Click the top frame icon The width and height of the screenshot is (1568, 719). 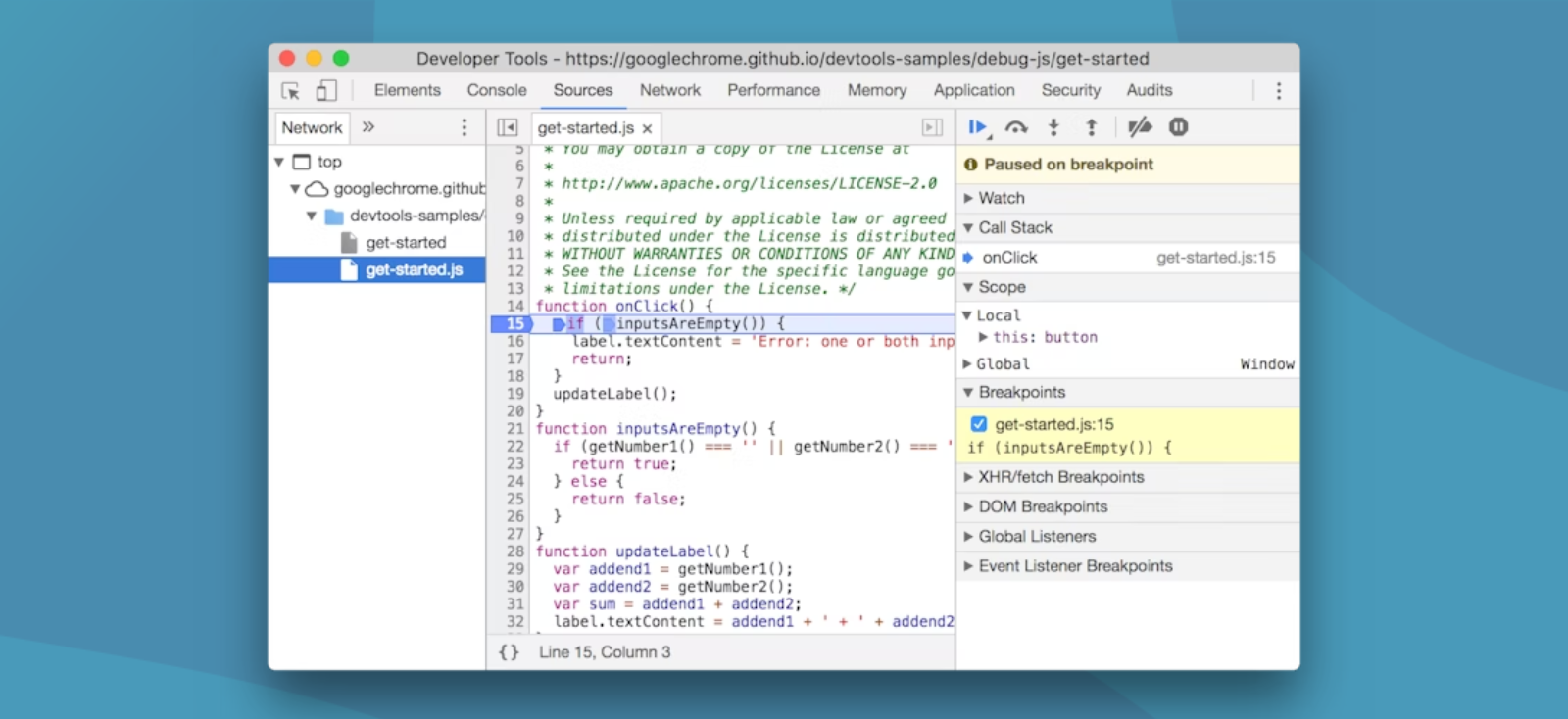(x=302, y=162)
